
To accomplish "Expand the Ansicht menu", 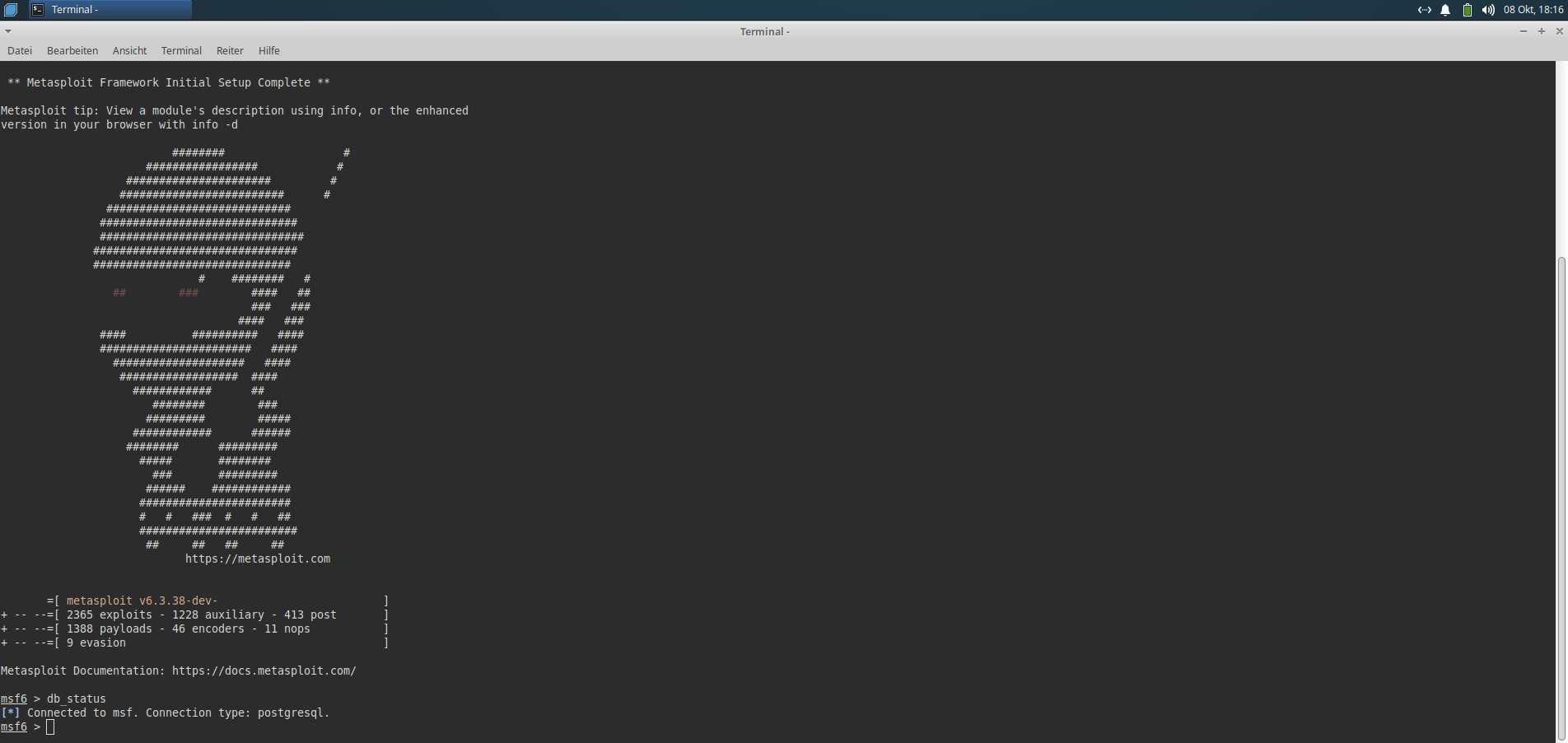I will [x=129, y=50].
